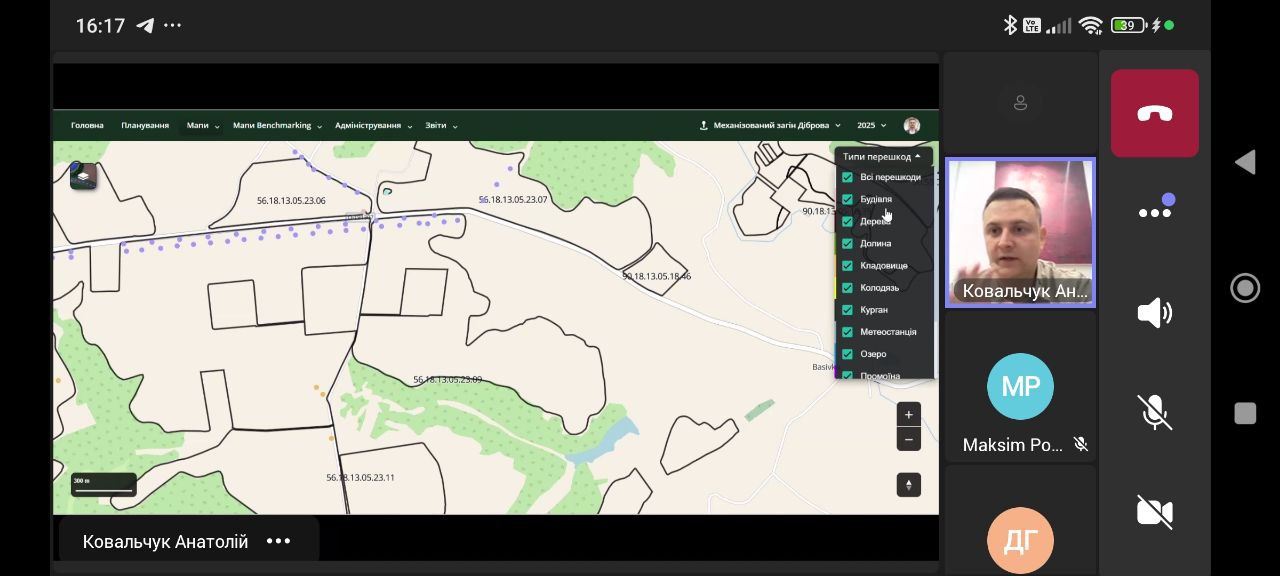Zoom out the map with minus button

pos(908,440)
